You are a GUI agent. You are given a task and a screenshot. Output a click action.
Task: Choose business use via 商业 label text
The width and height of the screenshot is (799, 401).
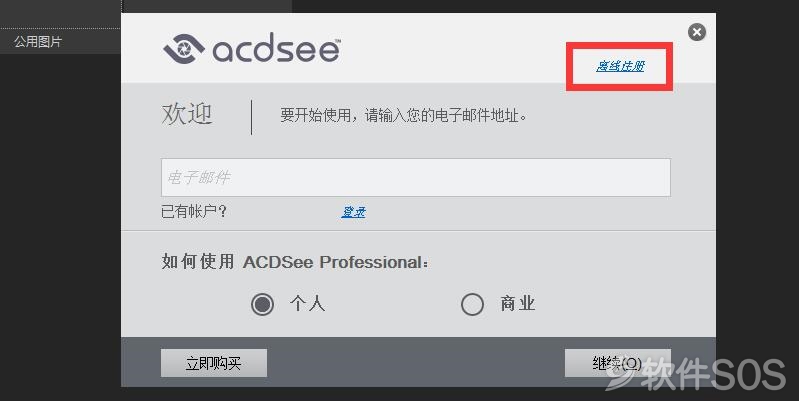[x=518, y=304]
